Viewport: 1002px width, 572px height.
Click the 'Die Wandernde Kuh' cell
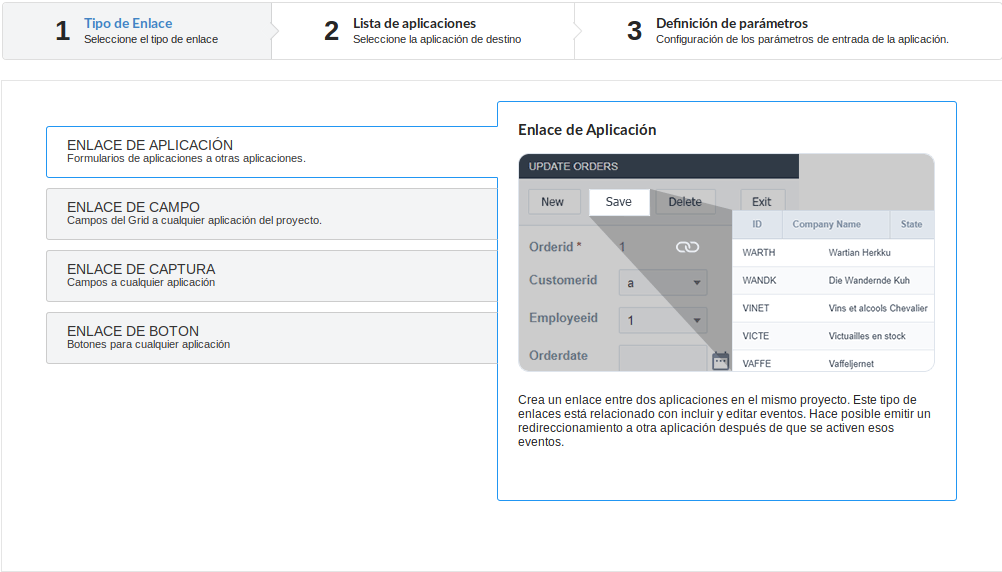click(x=869, y=281)
